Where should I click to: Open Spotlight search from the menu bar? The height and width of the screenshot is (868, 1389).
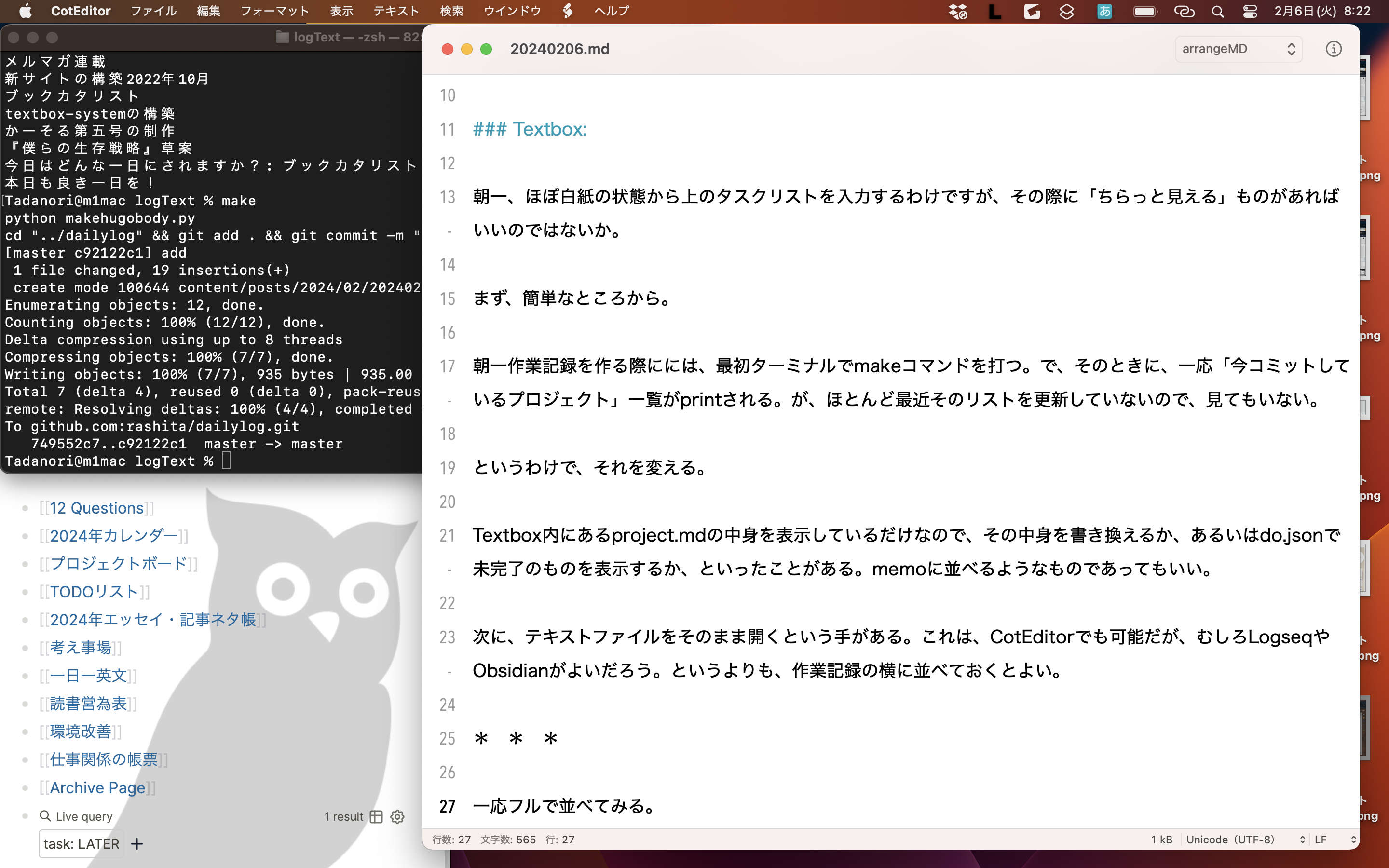tap(1218, 12)
